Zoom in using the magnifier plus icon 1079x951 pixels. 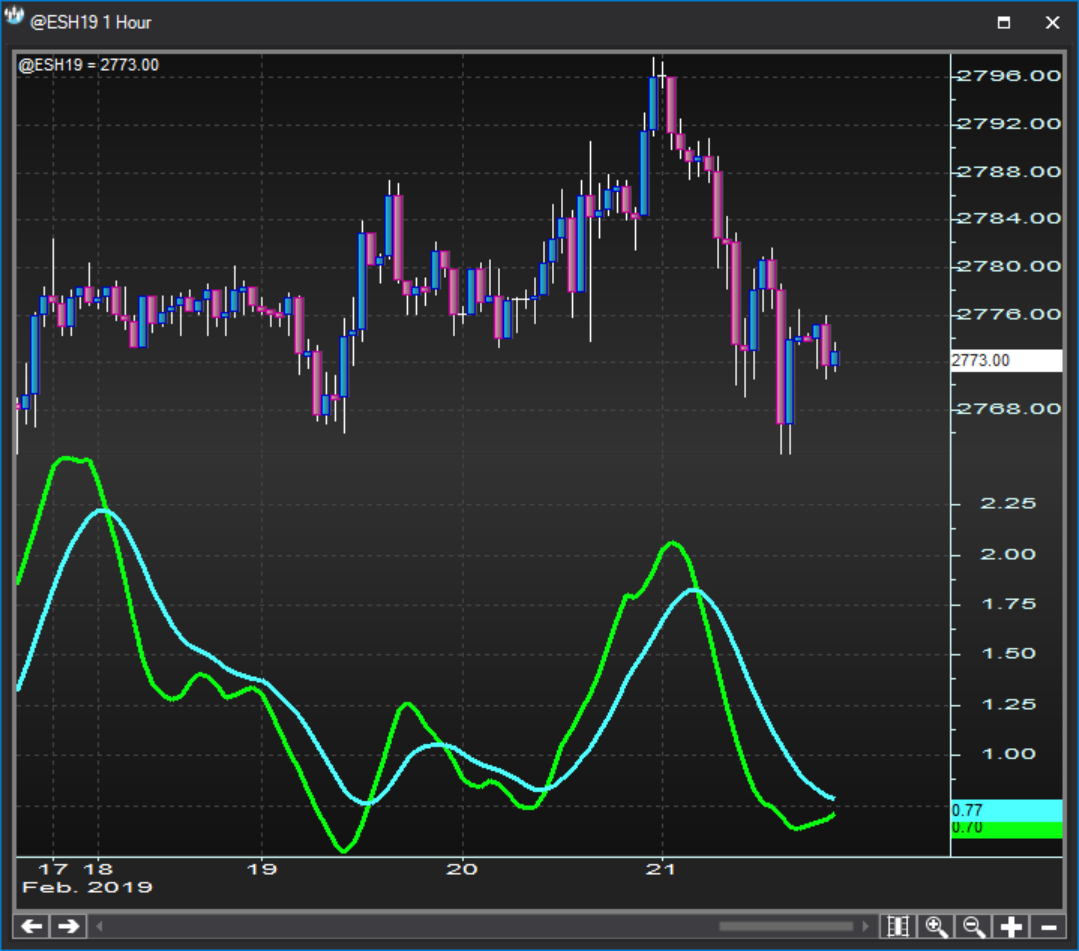pyautogui.click(x=936, y=926)
